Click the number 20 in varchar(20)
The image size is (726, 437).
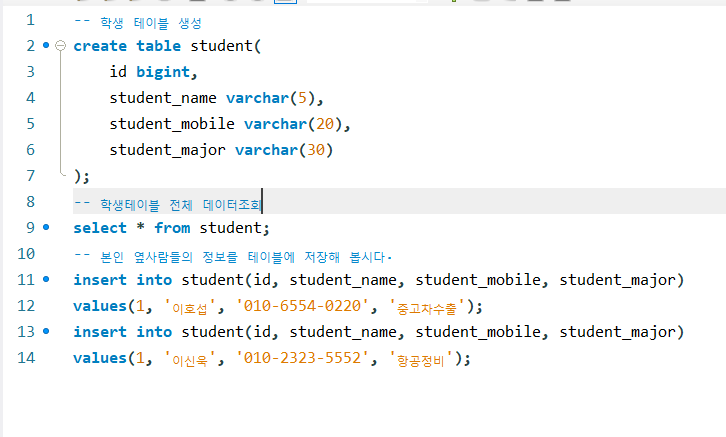click(x=325, y=124)
